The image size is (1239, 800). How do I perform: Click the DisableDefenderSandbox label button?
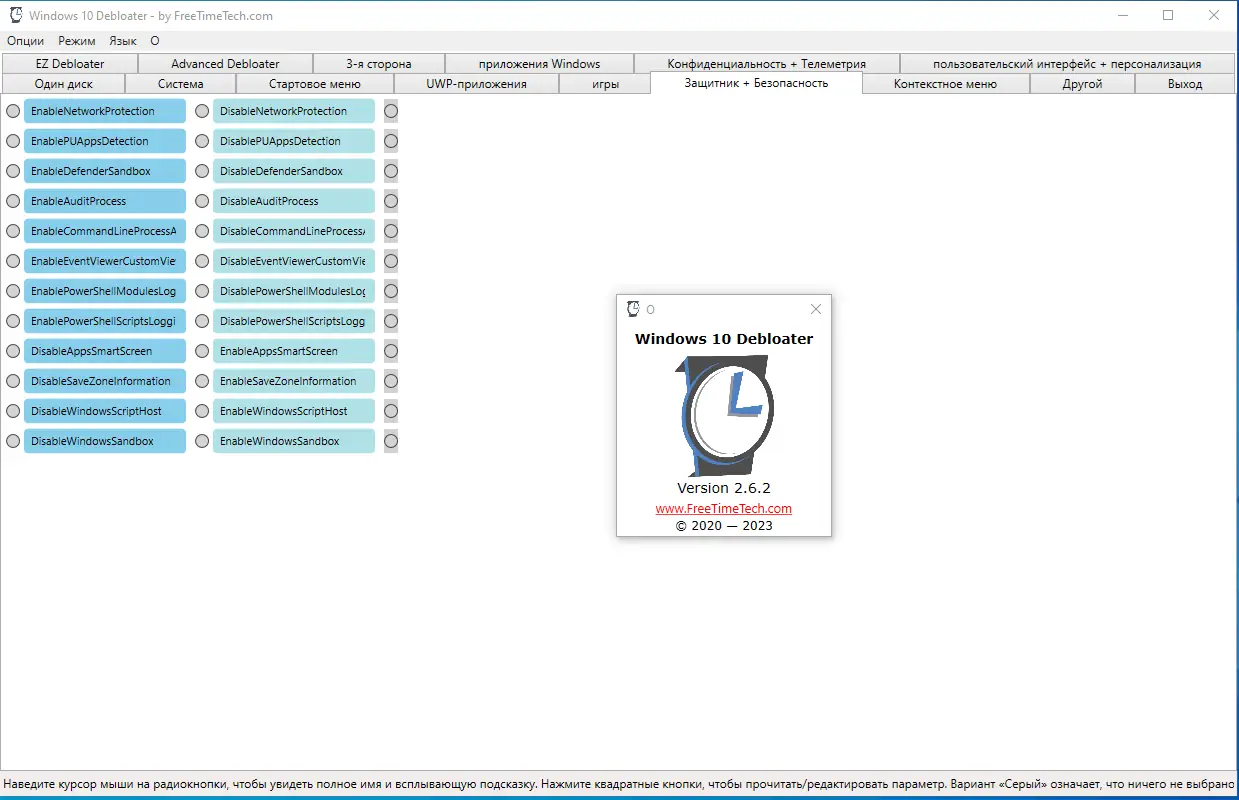coord(294,171)
